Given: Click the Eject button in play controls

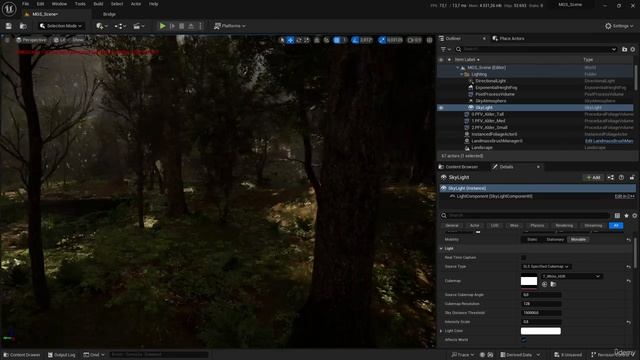Looking at the screenshot, I should click(191, 26).
